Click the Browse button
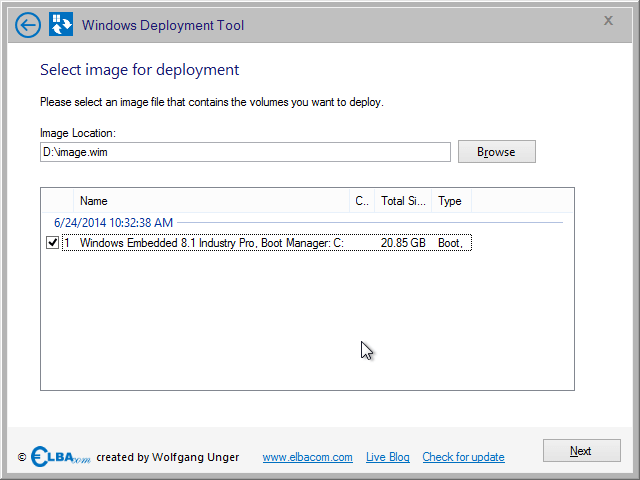 click(496, 152)
